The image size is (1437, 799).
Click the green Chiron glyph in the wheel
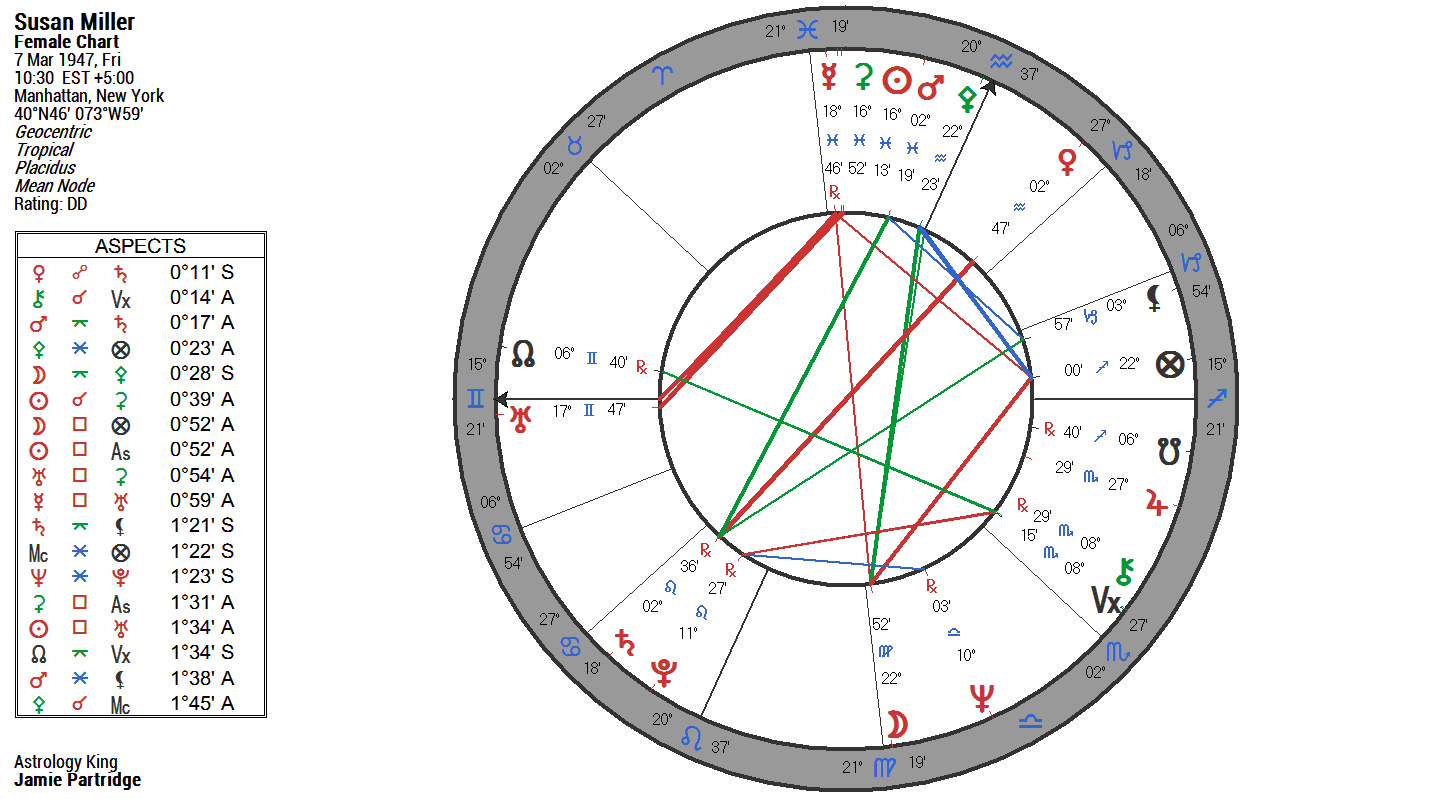click(x=1125, y=571)
